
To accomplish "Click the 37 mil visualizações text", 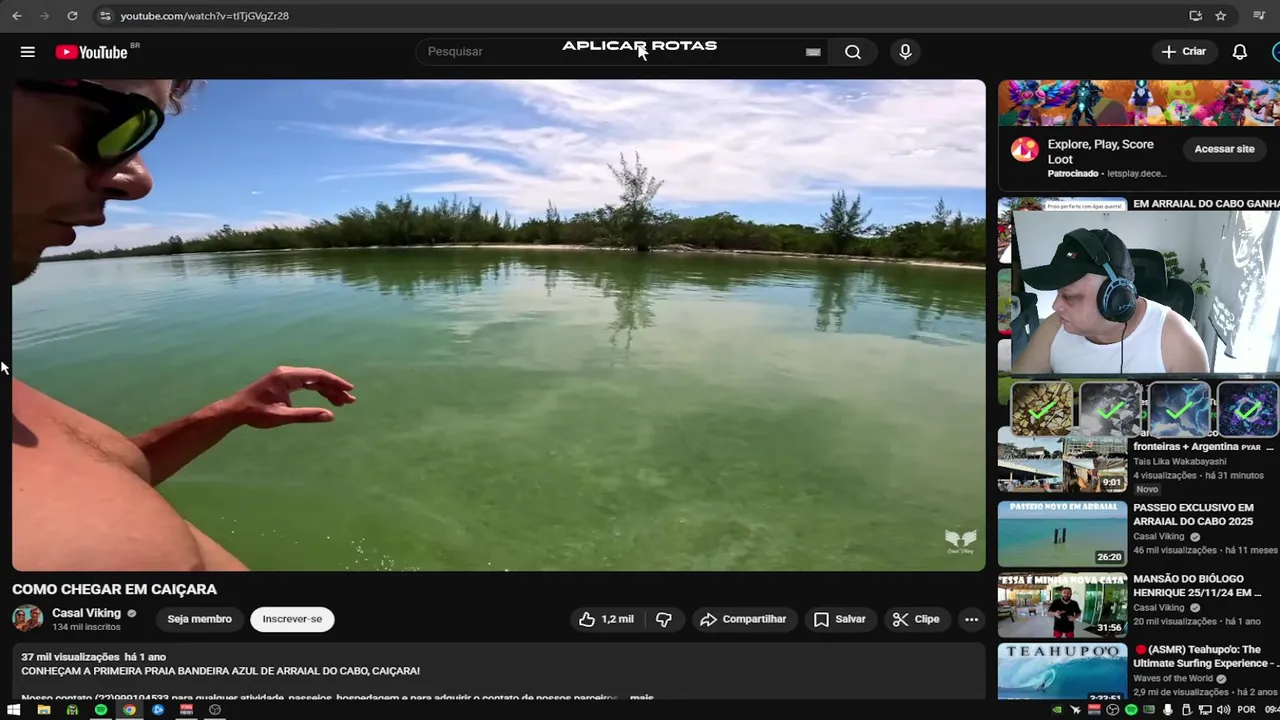I will click(x=70, y=657).
